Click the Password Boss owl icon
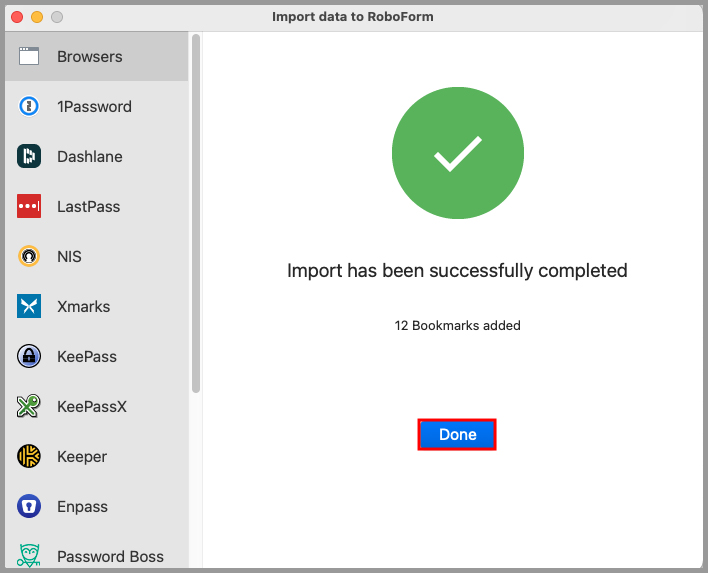 tap(29, 556)
